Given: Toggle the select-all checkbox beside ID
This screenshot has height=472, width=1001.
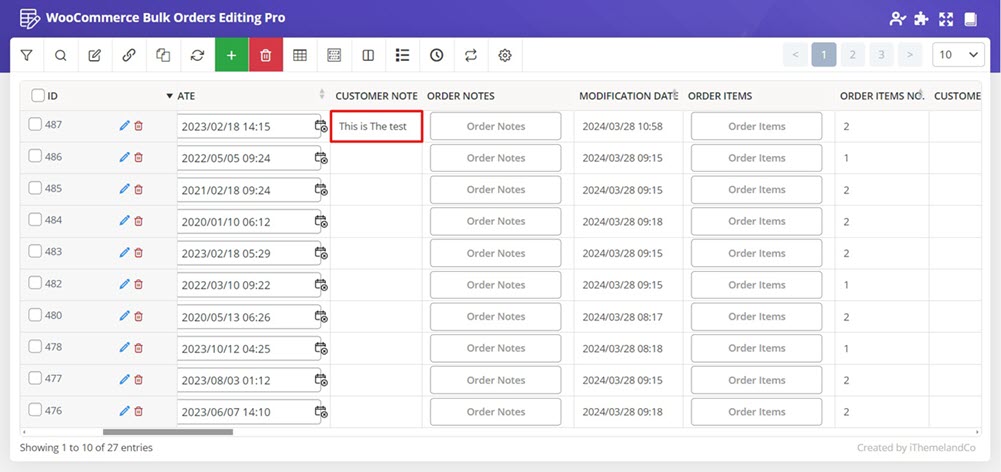Looking at the screenshot, I should click(38, 96).
